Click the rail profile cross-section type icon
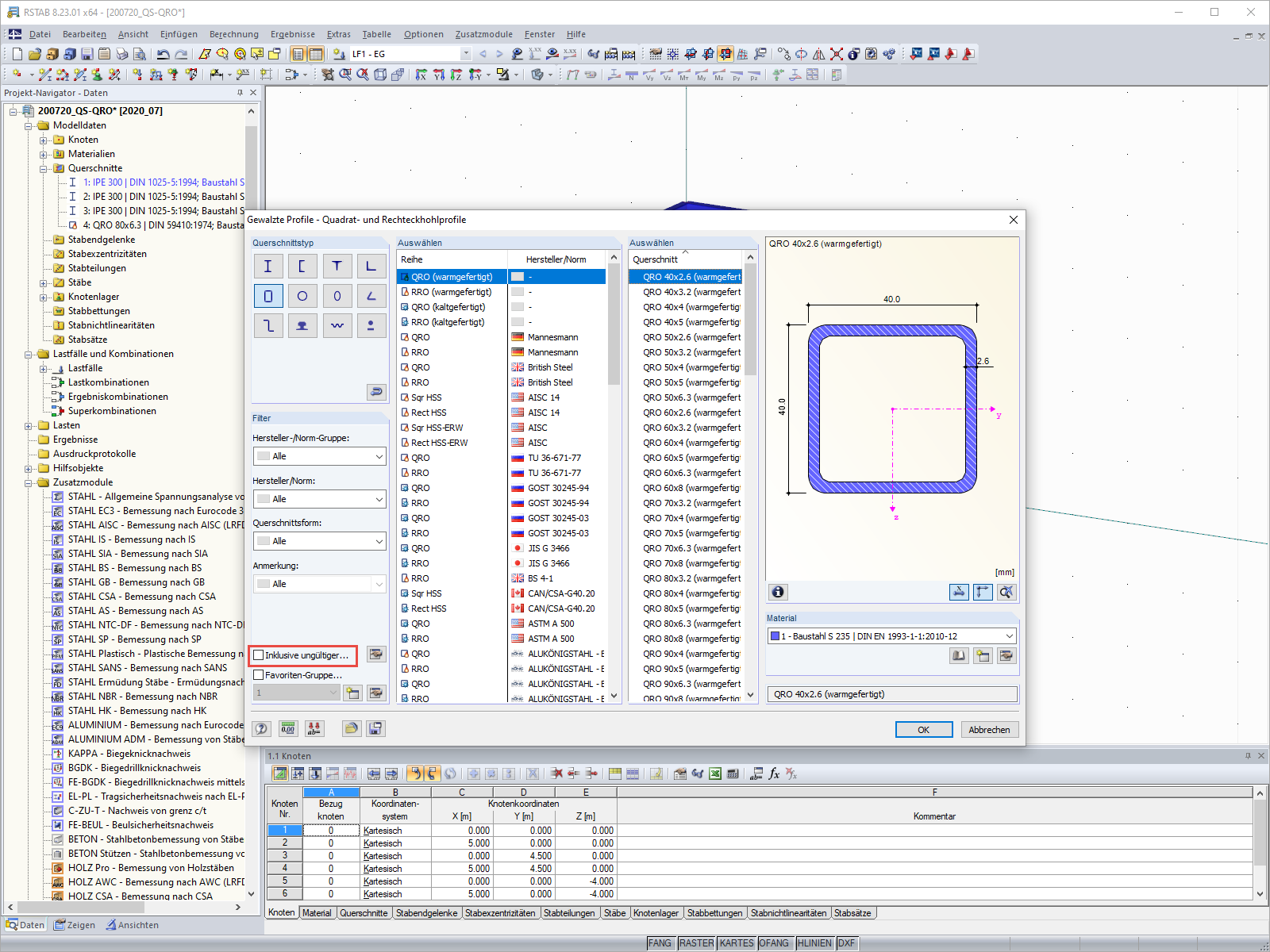Viewport: 1270px width, 952px height. click(302, 325)
